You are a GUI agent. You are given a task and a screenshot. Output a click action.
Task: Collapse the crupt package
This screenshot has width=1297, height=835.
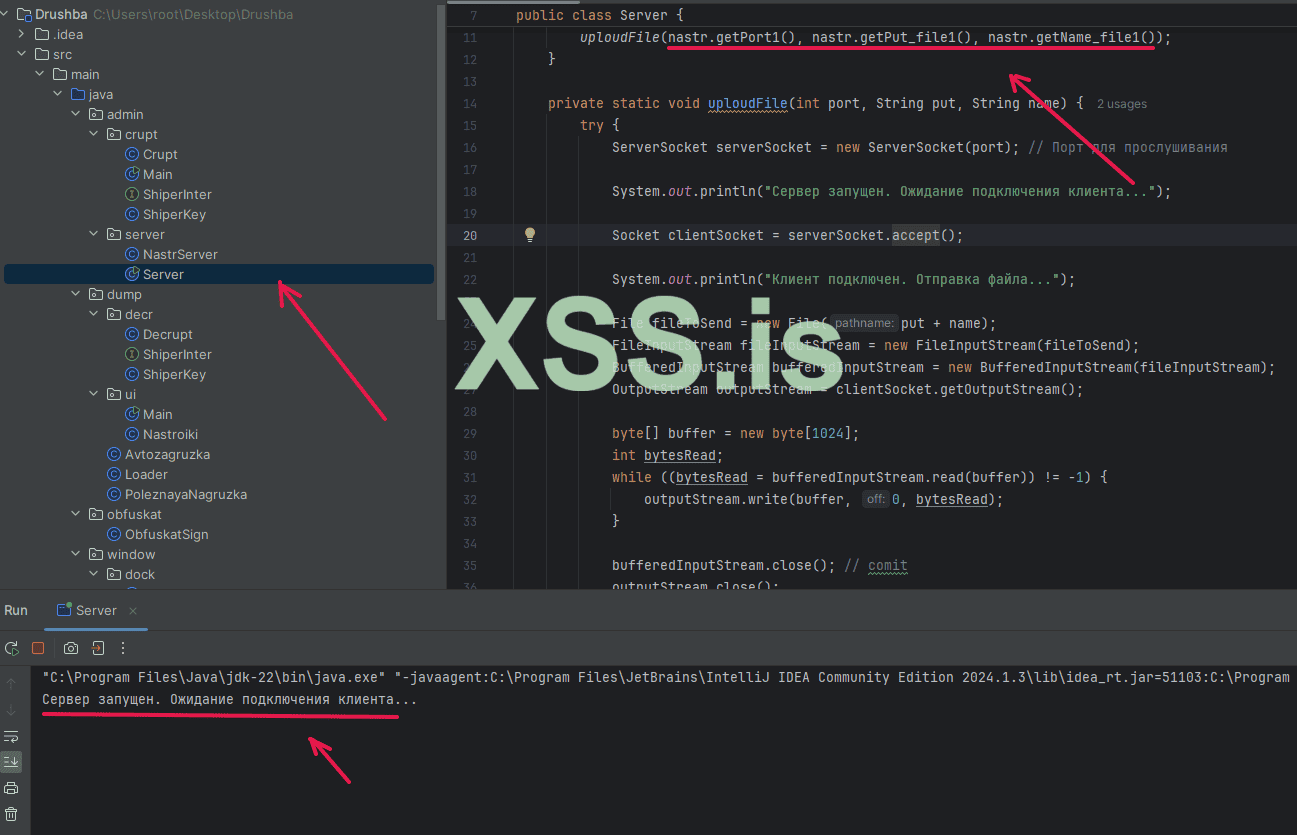pyautogui.click(x=95, y=134)
